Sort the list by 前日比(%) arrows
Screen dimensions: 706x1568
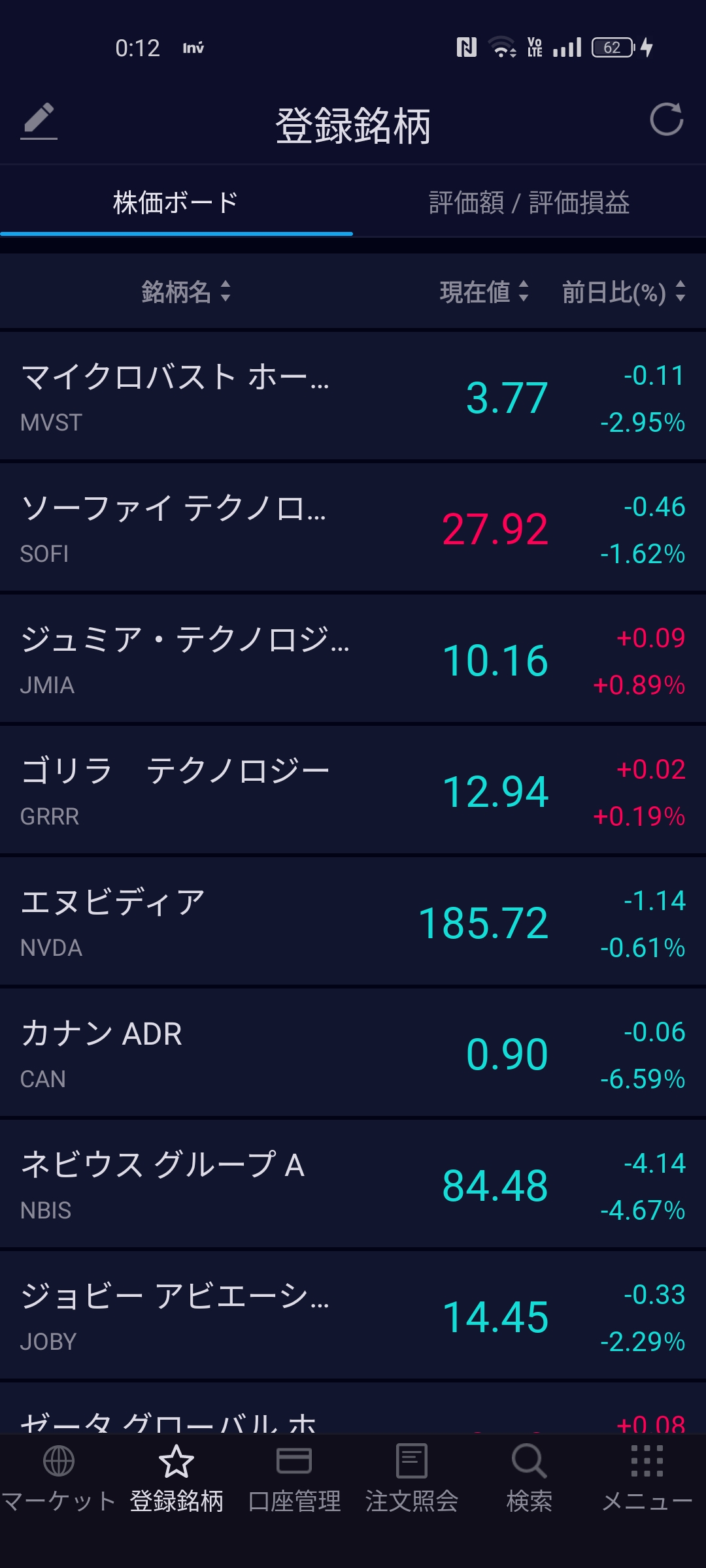[x=681, y=291]
